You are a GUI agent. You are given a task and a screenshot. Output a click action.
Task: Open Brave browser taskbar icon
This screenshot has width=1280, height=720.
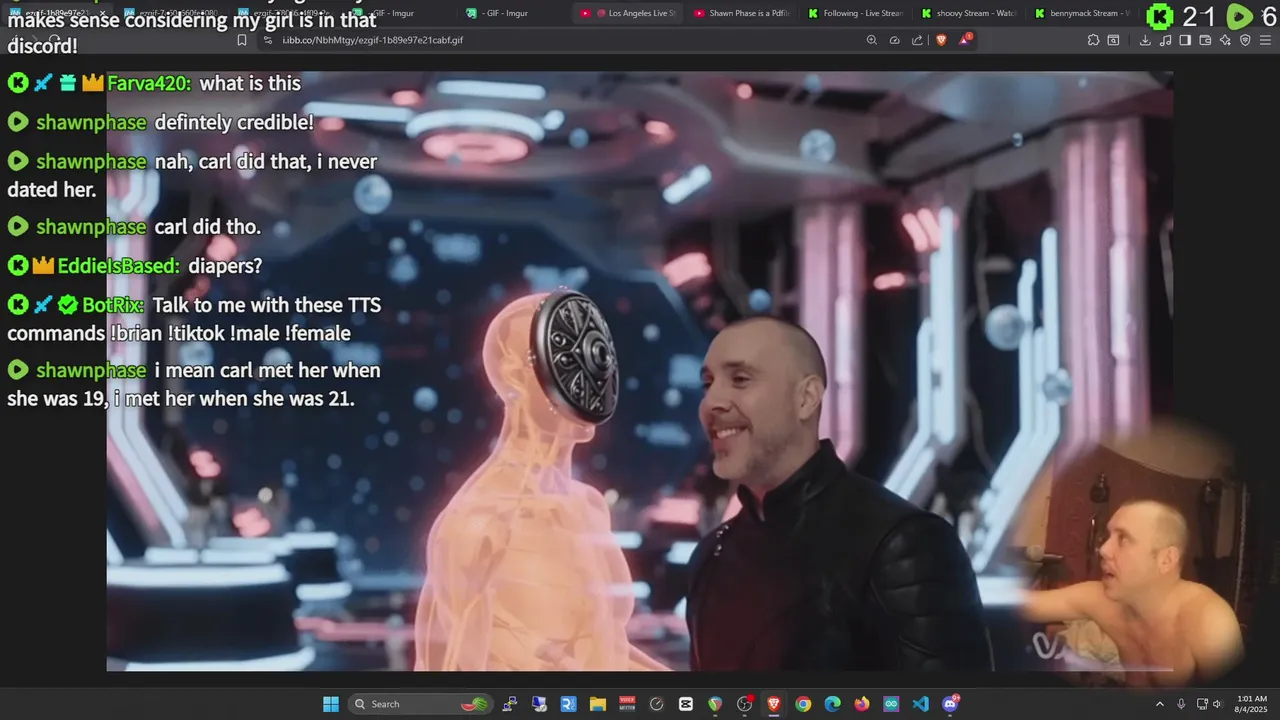773,704
